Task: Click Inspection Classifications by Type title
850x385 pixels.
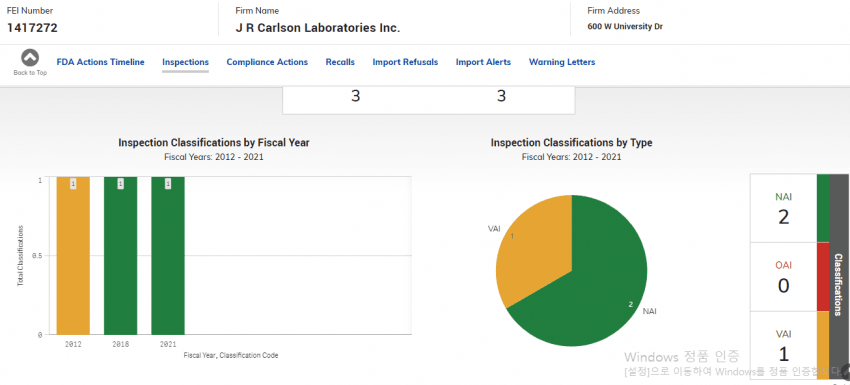Action: (x=571, y=143)
